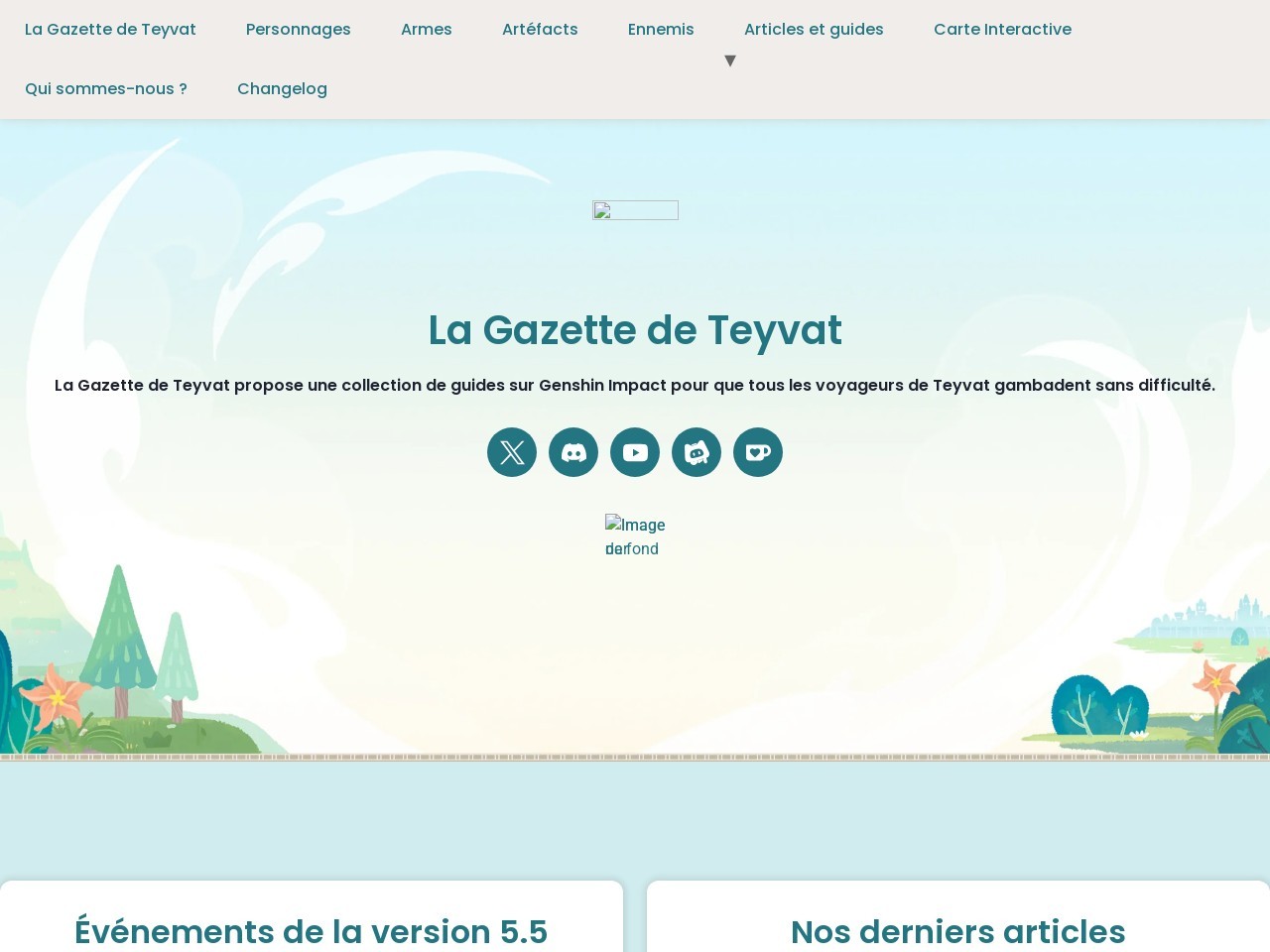
Task: Open the Personnages menu item
Action: 299,30
